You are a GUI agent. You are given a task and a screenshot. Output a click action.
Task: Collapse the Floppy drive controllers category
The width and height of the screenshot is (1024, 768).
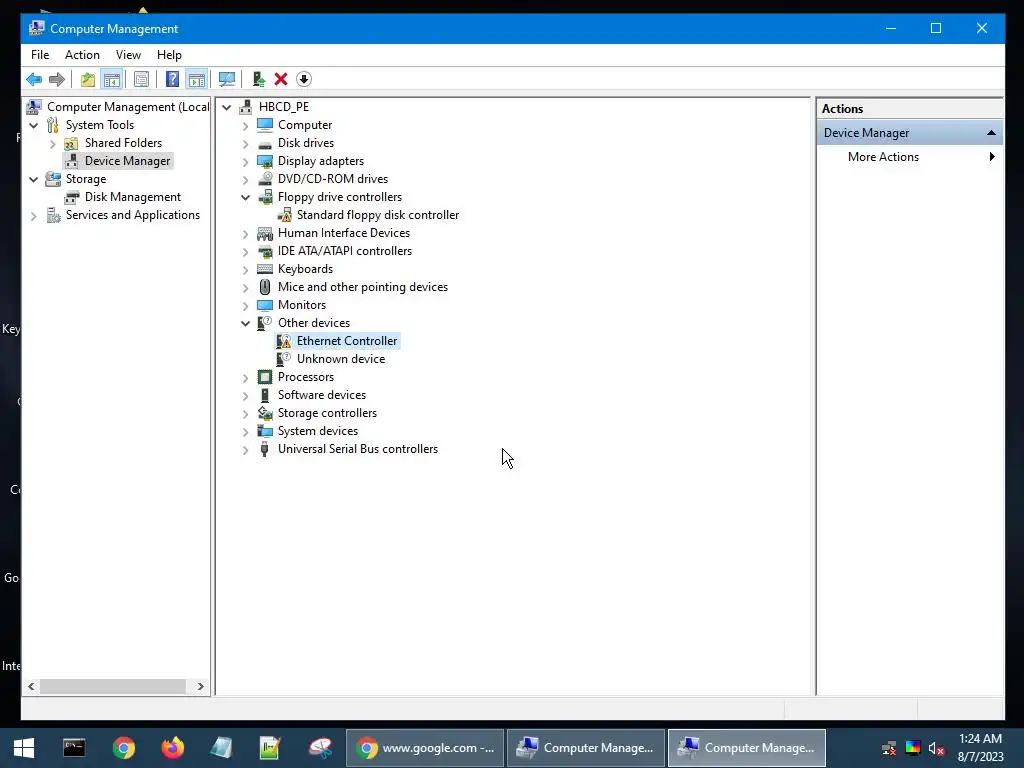[246, 197]
